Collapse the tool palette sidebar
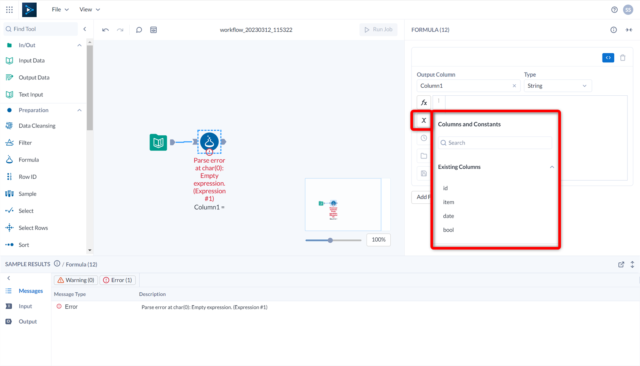 tap(84, 29)
